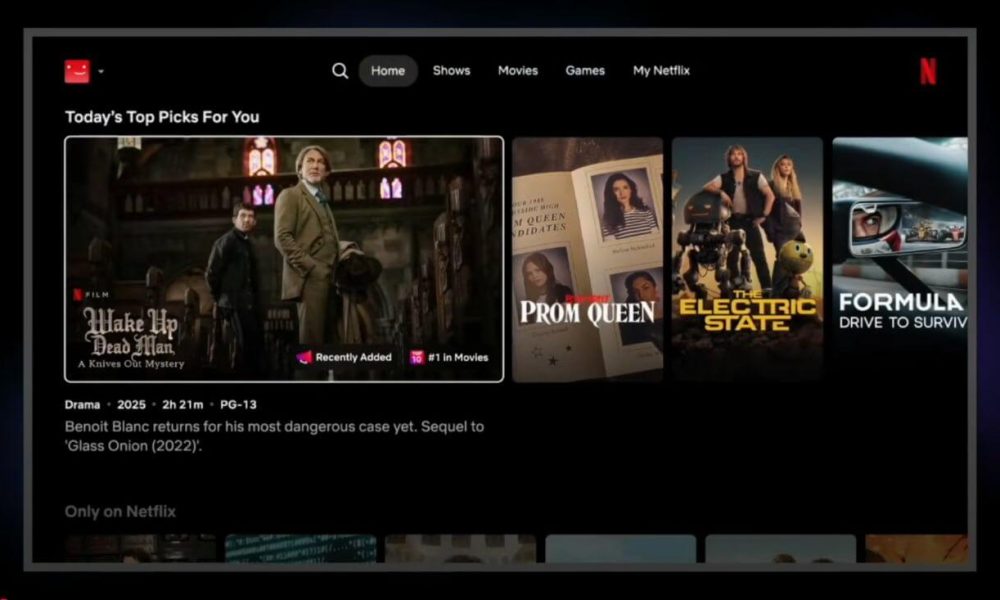Click the red smiley profile avatar
Image resolution: width=1000 pixels, height=600 pixels.
click(77, 71)
